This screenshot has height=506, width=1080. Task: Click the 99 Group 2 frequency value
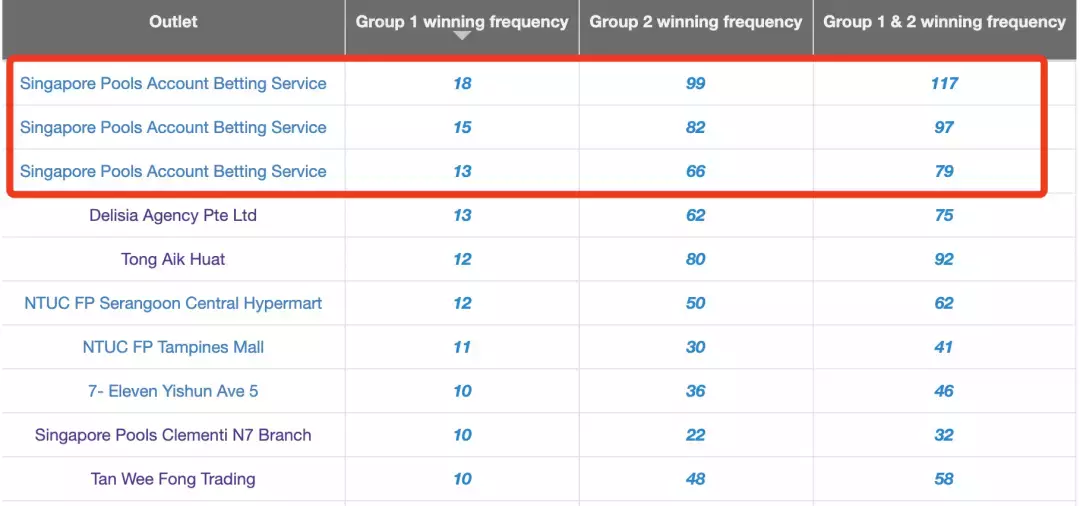click(695, 83)
